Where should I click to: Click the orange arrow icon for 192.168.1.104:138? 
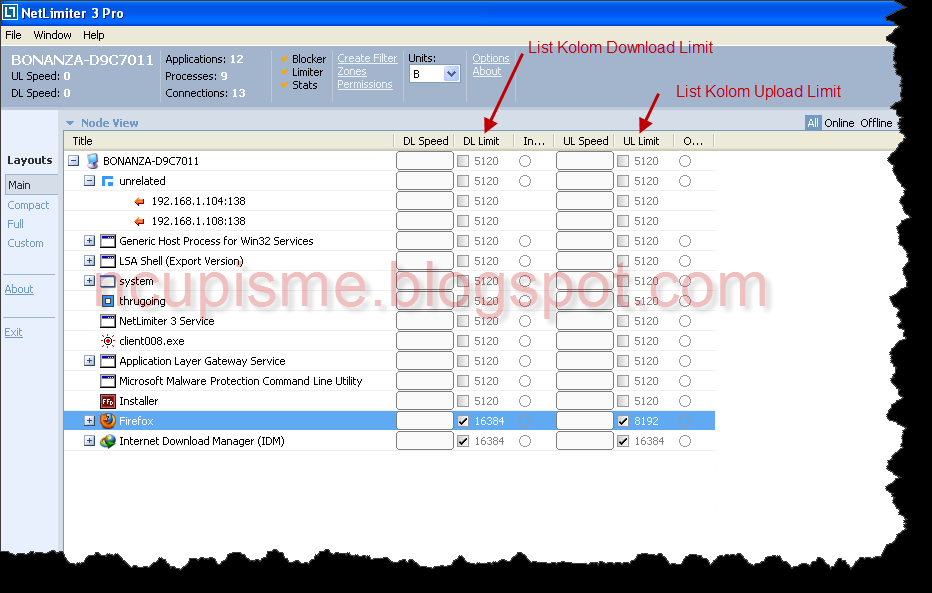(x=140, y=201)
